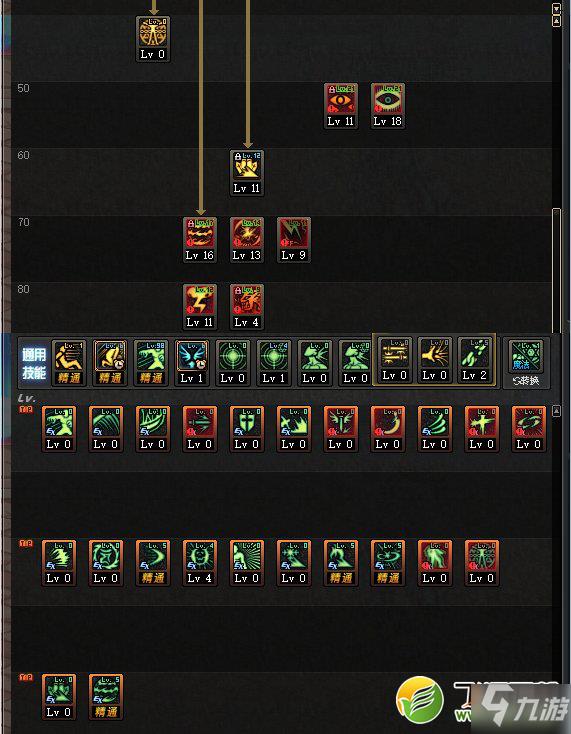This screenshot has height=734, width=571.
Task: Click the scroll-up arrow beside the first TP row
Action: (556, 411)
